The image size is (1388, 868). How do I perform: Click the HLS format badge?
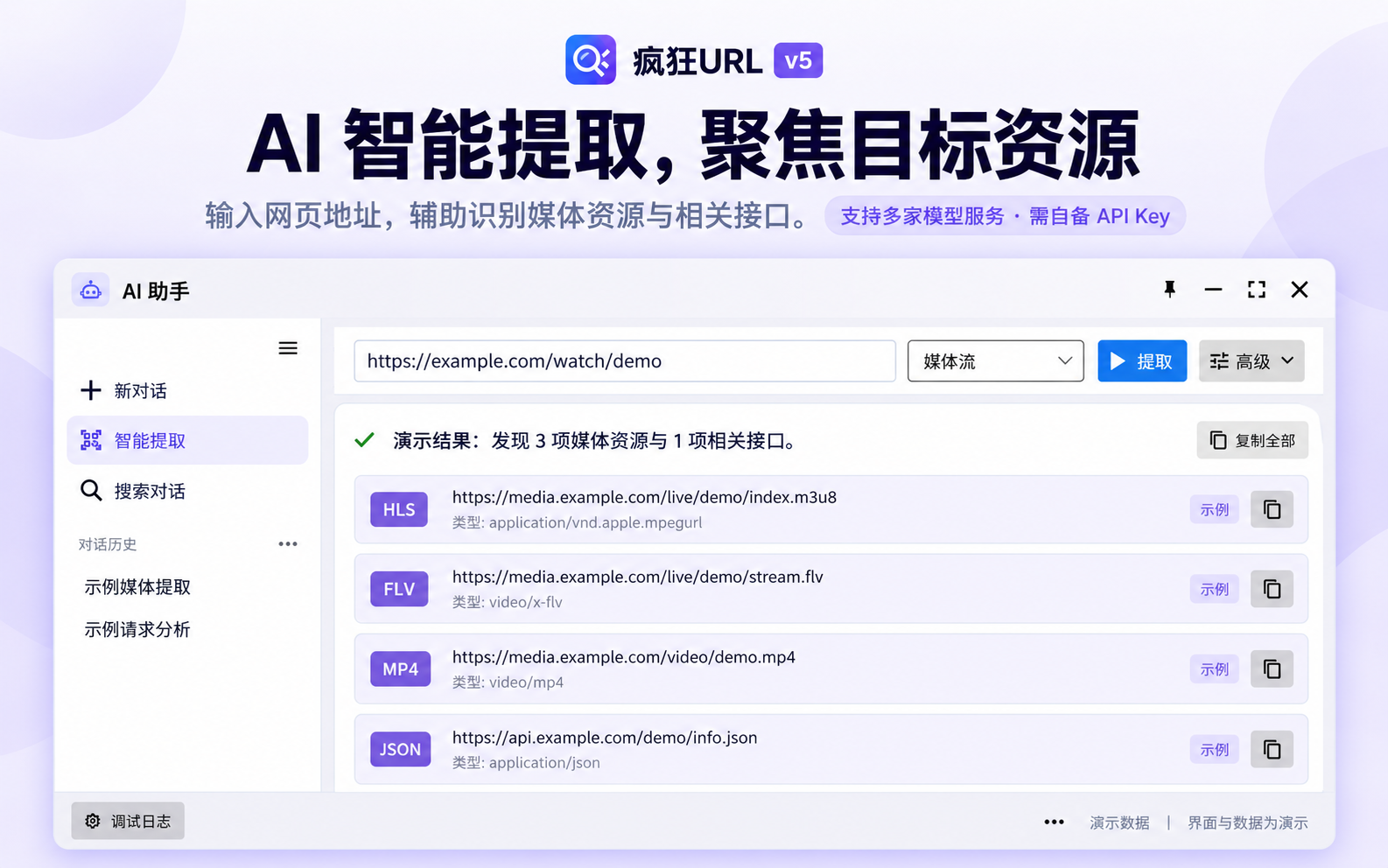tap(399, 509)
